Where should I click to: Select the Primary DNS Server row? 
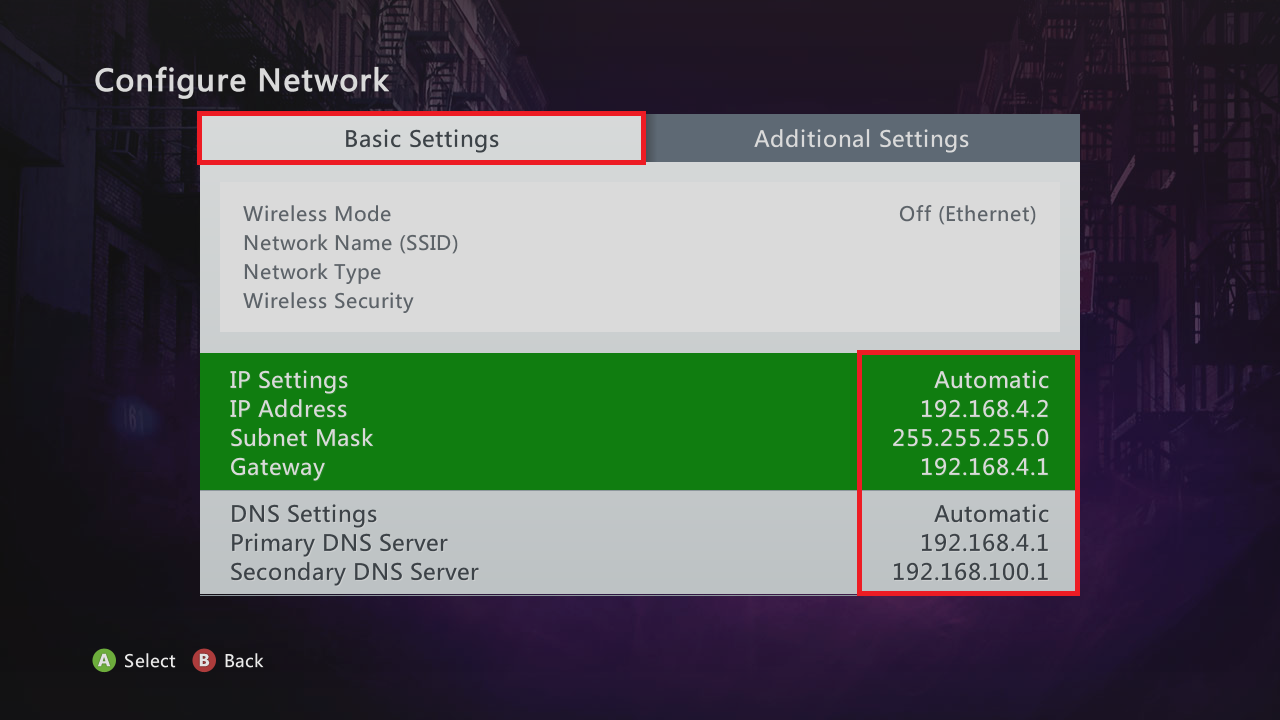(x=338, y=542)
